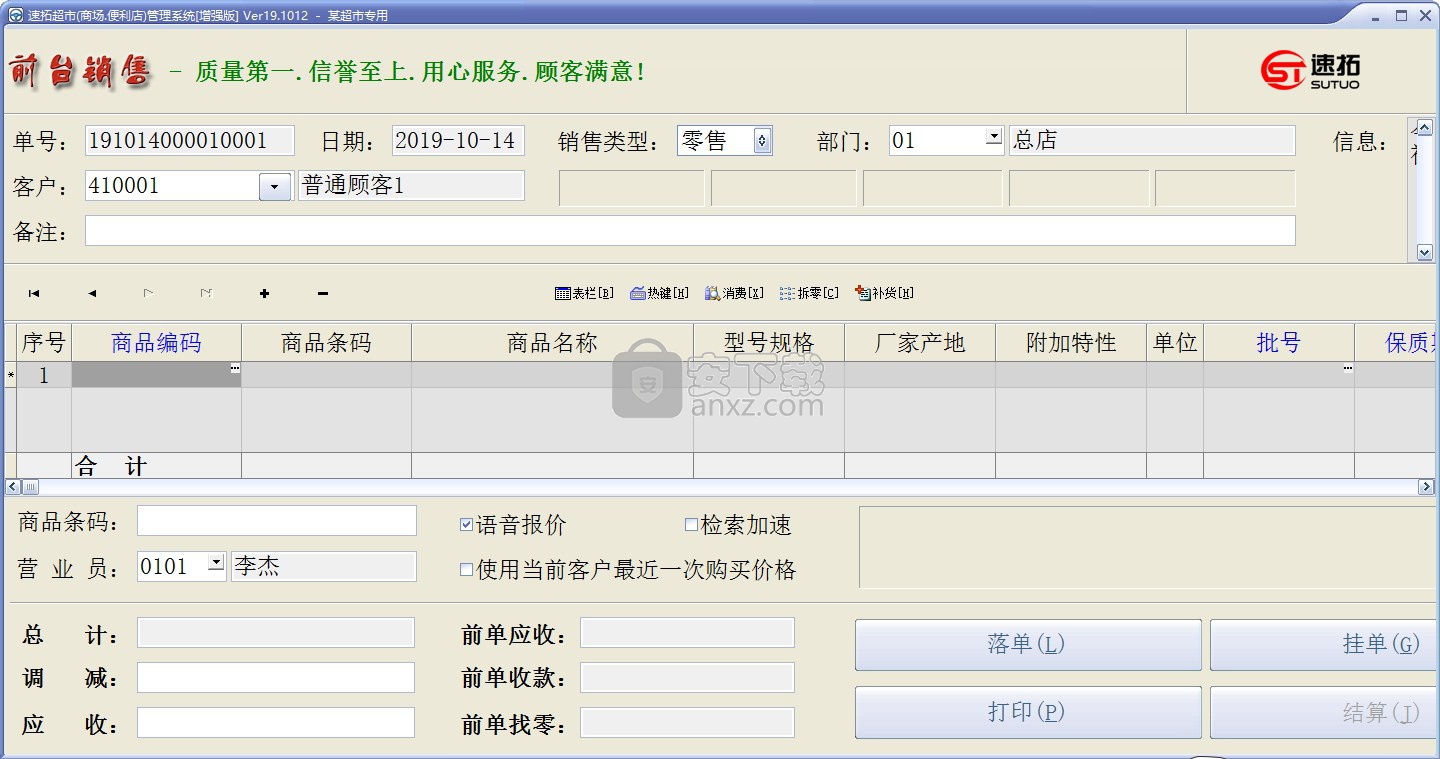
Task: Click the 调减 input field
Action: coord(276,678)
